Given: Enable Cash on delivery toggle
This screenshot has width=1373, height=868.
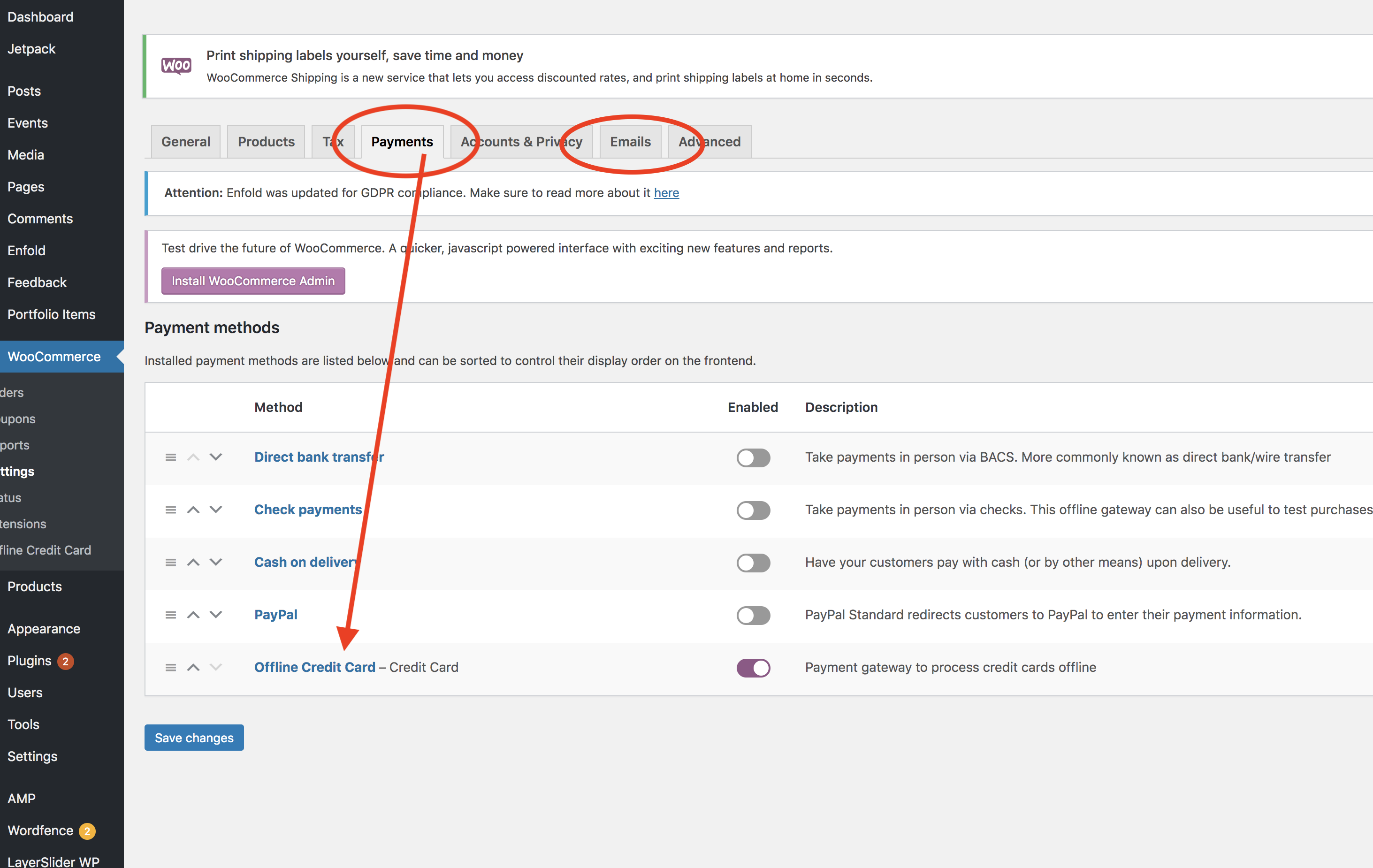Looking at the screenshot, I should coord(753,562).
